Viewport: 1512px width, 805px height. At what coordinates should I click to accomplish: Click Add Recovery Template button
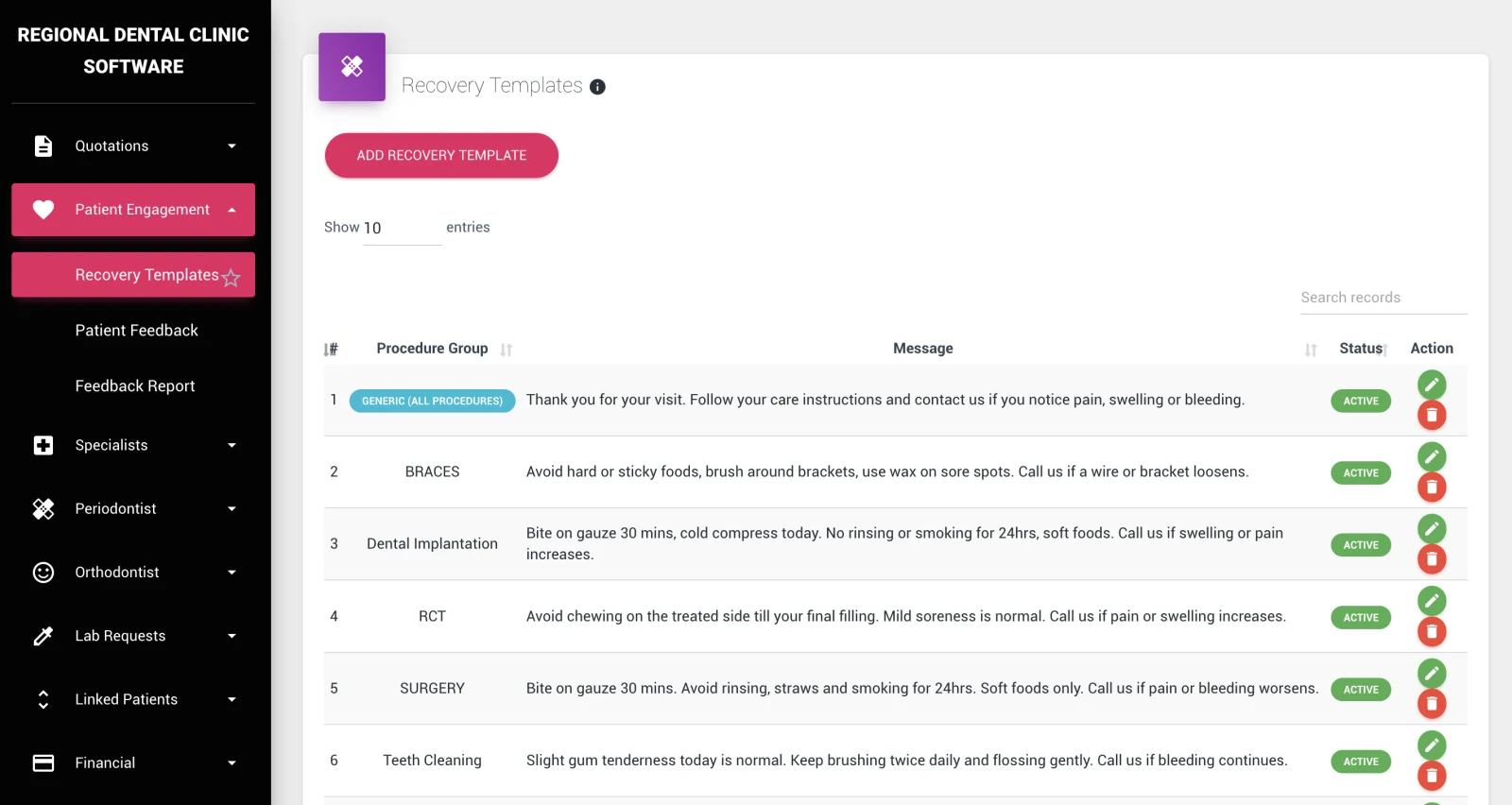441,155
